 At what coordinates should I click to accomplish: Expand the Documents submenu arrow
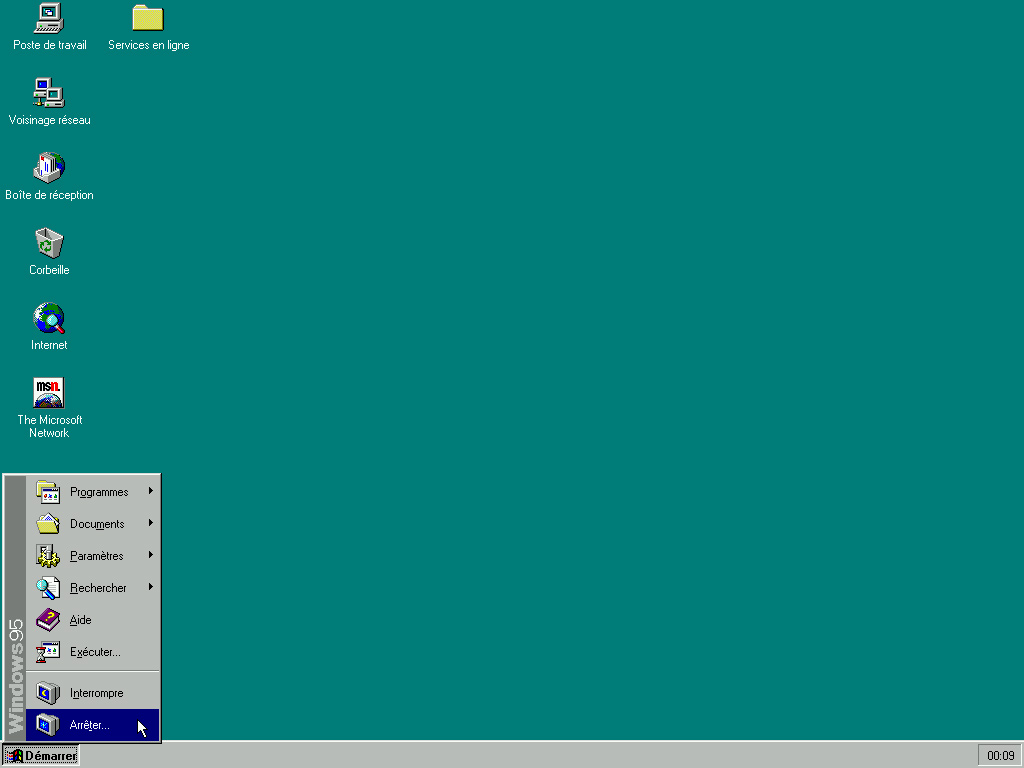150,522
